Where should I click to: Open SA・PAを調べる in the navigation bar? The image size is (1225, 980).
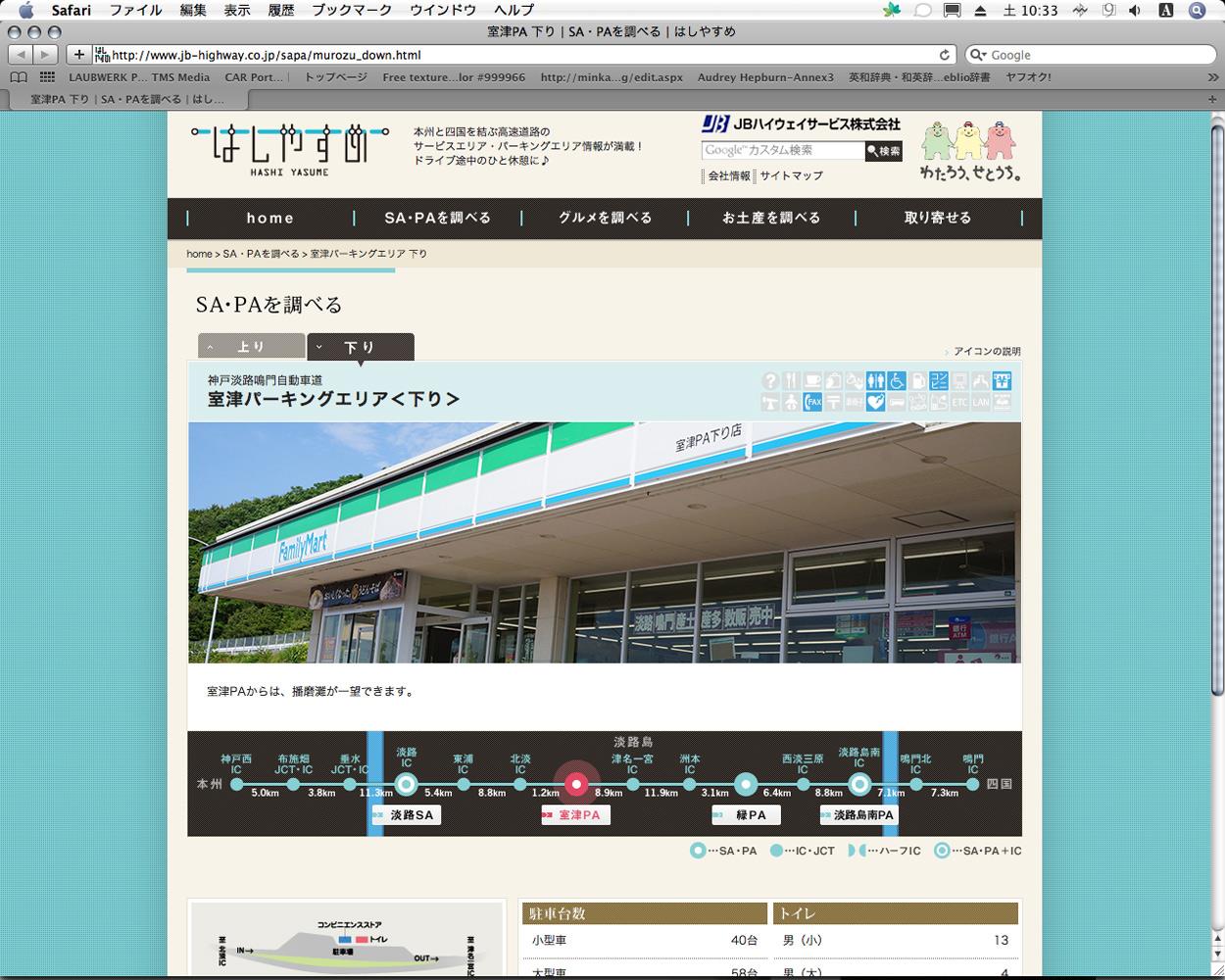438,219
